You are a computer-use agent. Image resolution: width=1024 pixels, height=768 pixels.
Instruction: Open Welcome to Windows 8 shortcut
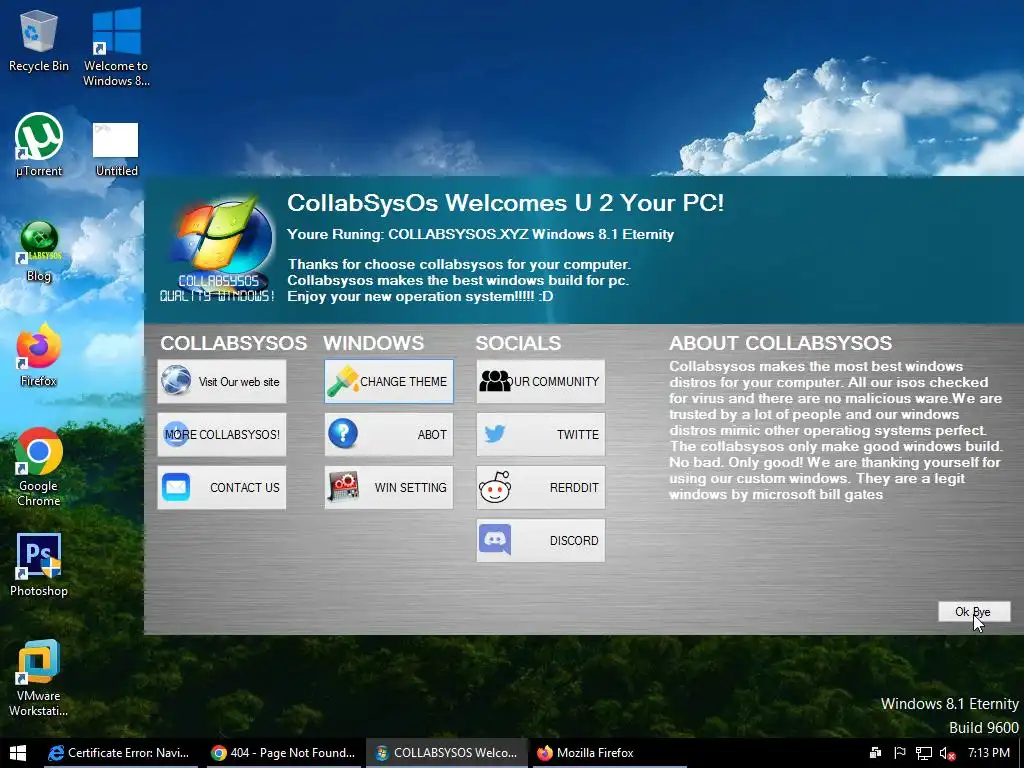point(116,47)
